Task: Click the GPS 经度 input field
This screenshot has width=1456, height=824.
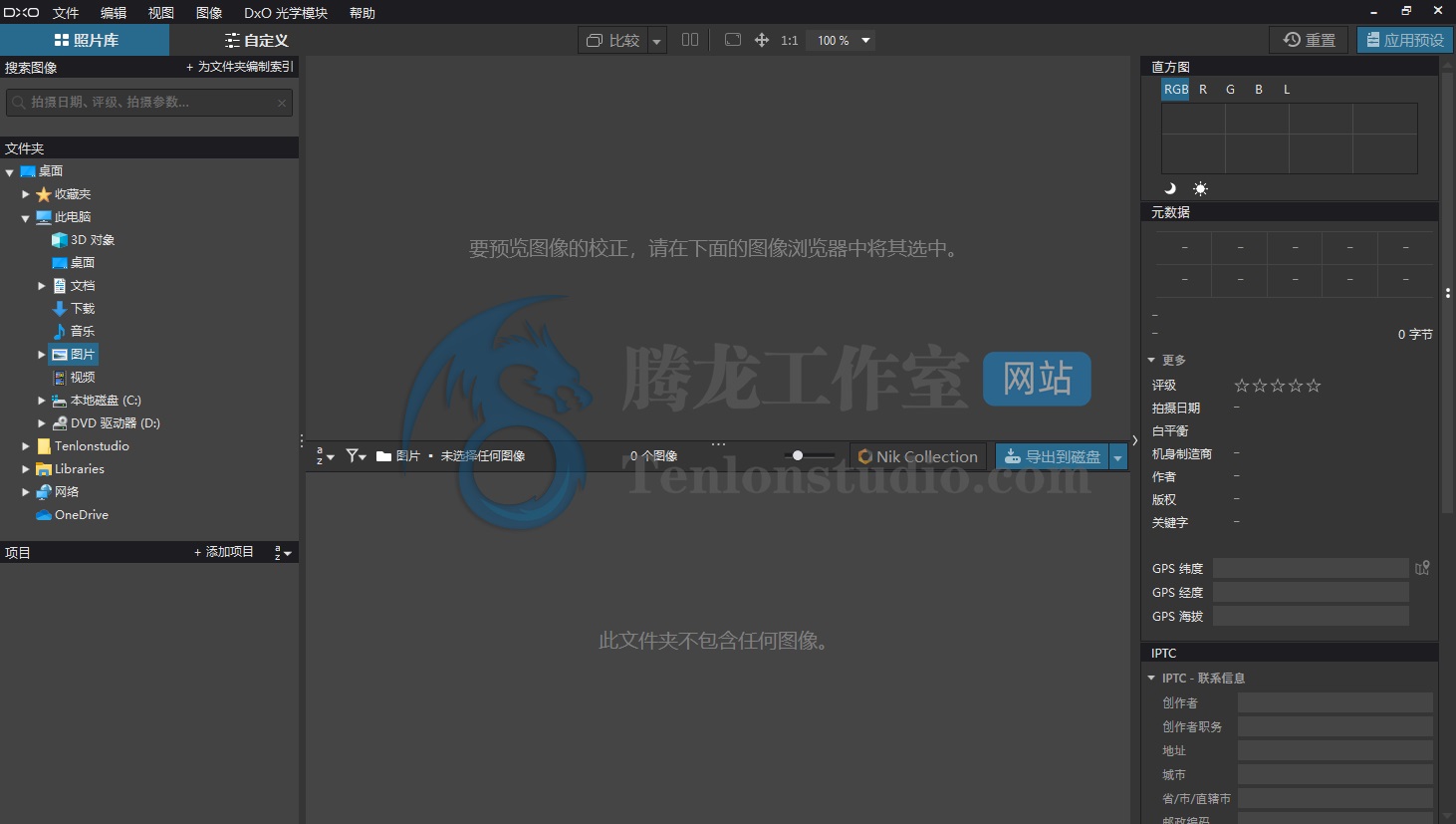Action: 1311,592
